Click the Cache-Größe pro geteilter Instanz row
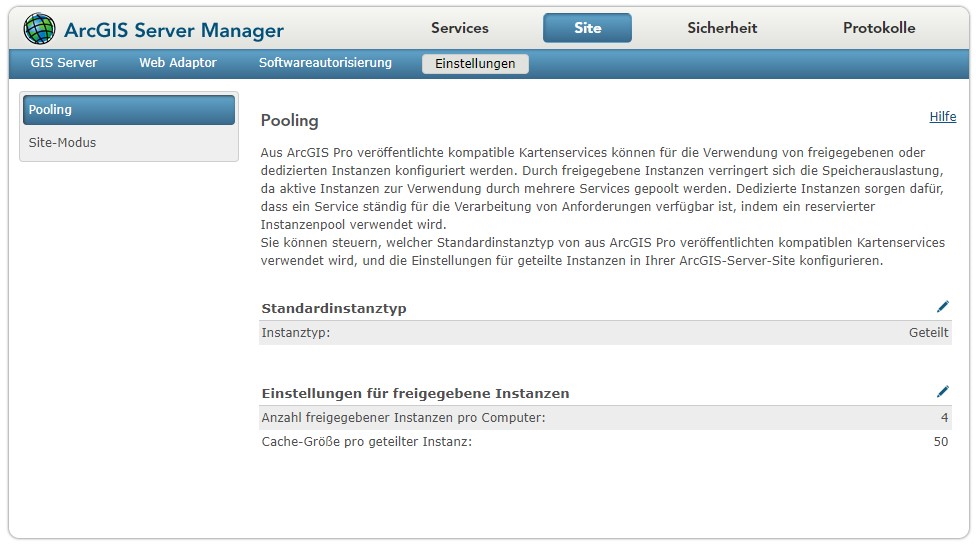The image size is (976, 546). click(605, 442)
